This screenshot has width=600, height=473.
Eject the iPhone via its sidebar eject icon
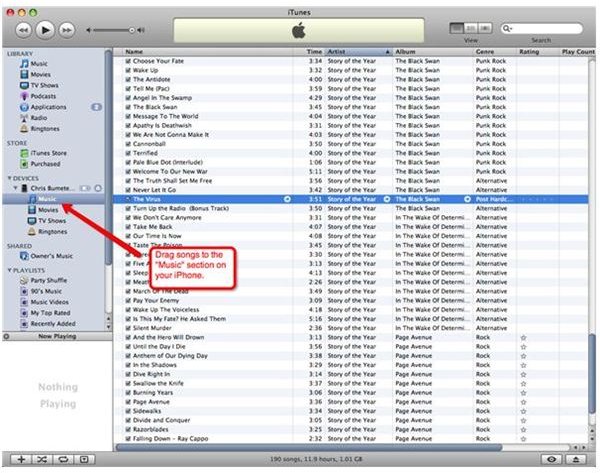pos(98,188)
